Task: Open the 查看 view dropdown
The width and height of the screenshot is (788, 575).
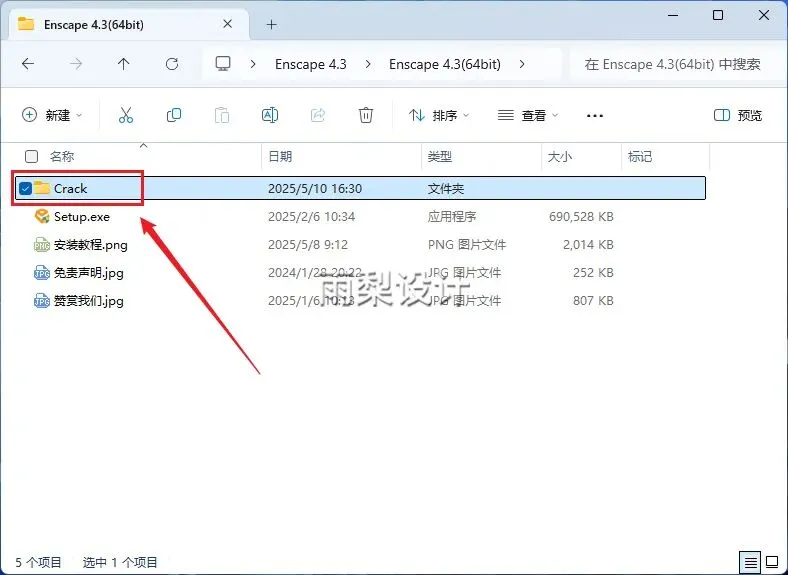Action: [x=528, y=115]
